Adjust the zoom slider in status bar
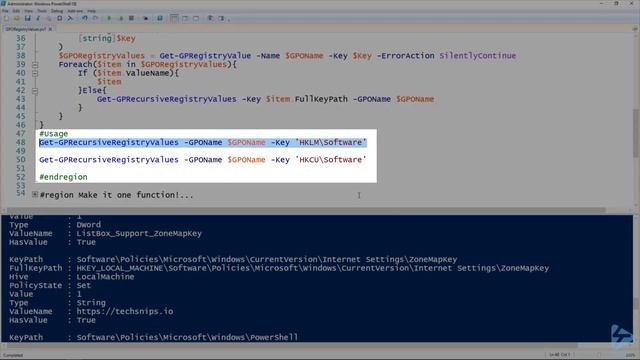Image resolution: width=640 pixels, height=360 pixels. pos(599,355)
